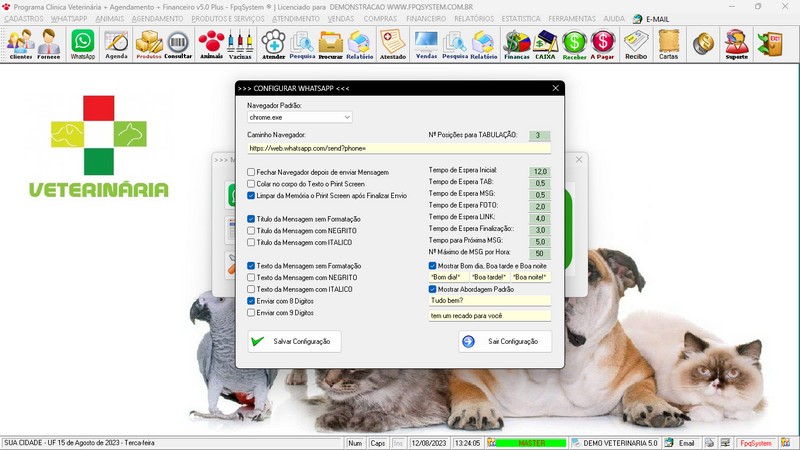
Task: Click FpqSystem in the status bar
Action: (x=756, y=443)
